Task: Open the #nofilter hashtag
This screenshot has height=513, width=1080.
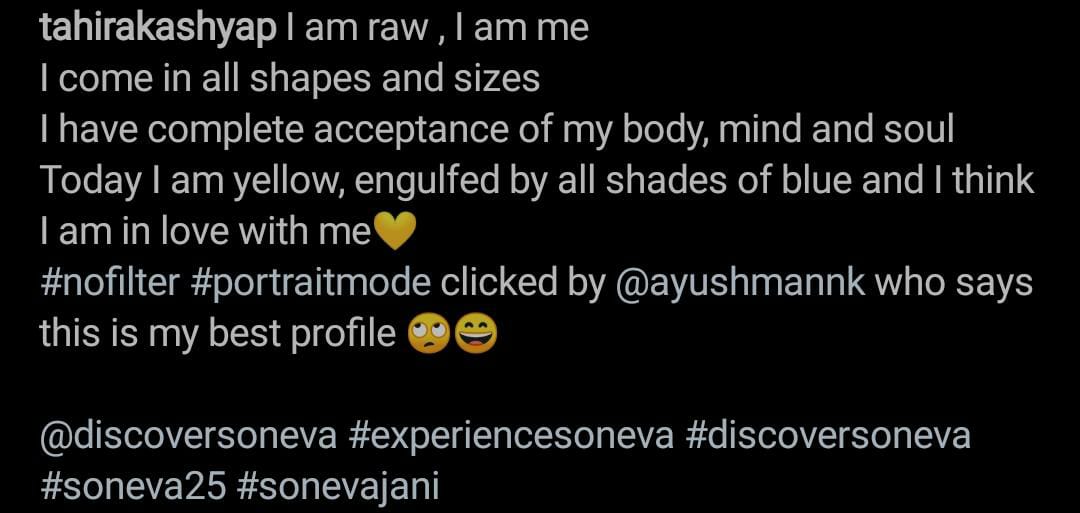Action: coord(110,282)
